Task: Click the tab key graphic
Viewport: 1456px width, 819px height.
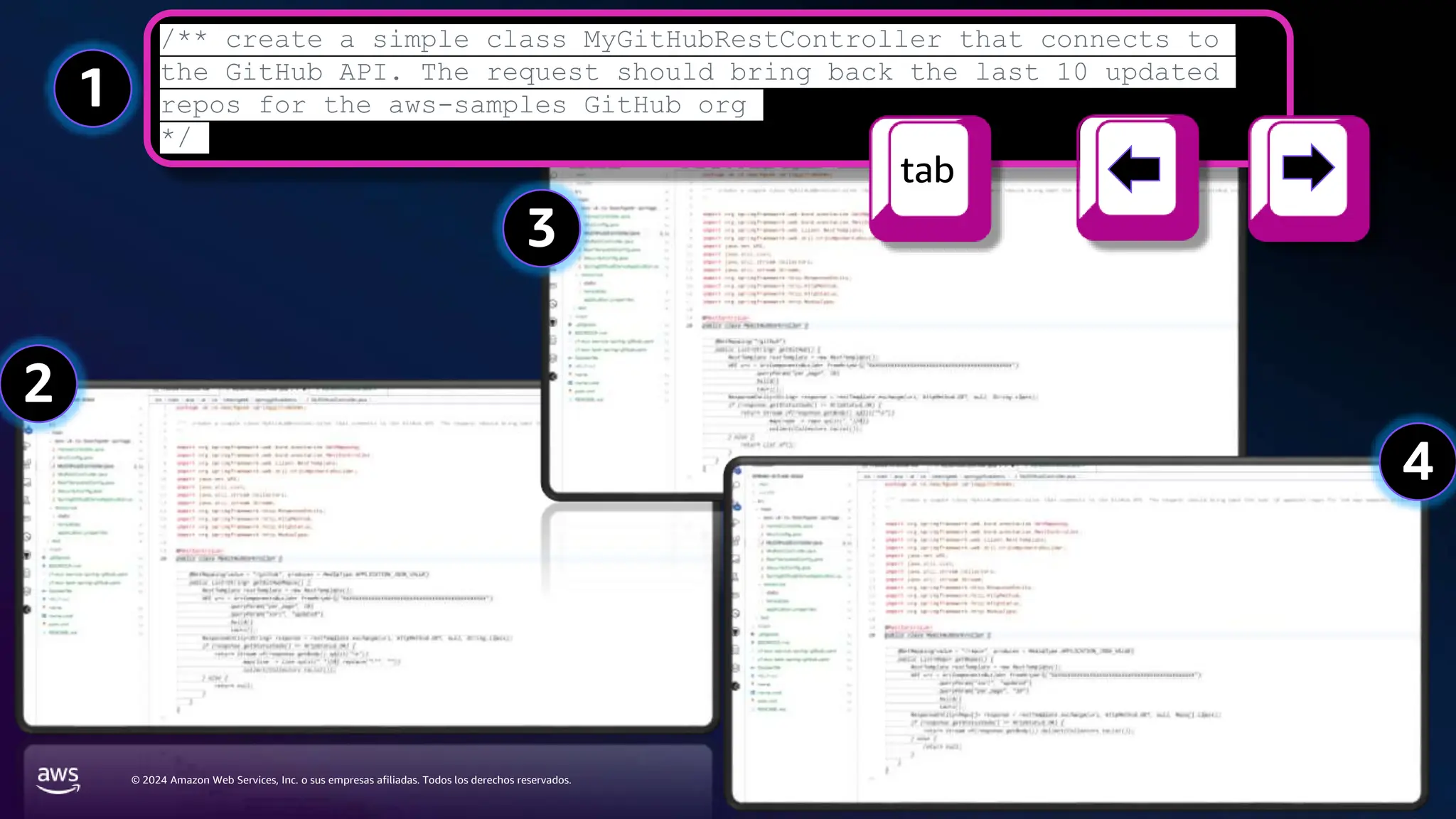Action: click(930, 178)
